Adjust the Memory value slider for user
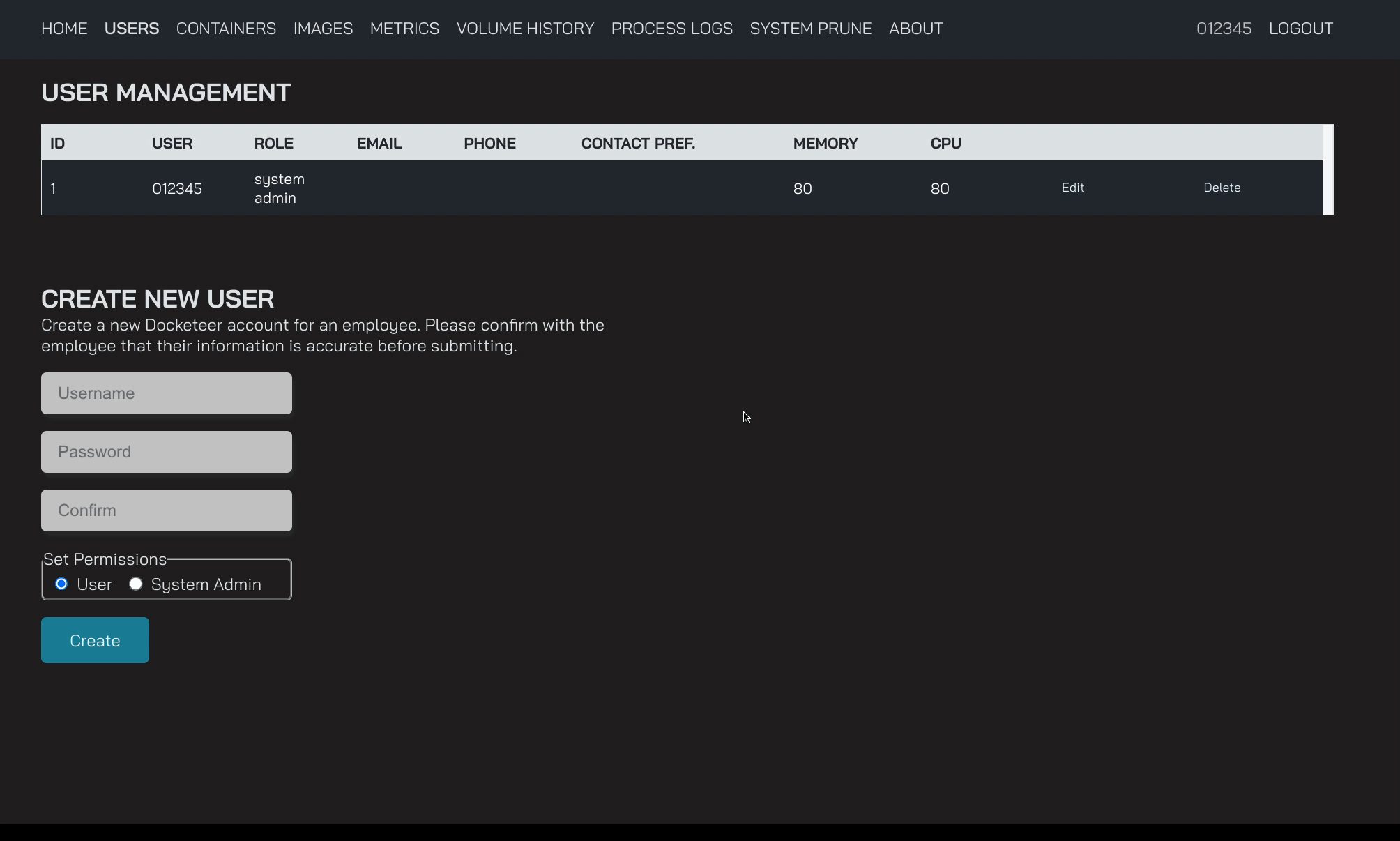 803,188
